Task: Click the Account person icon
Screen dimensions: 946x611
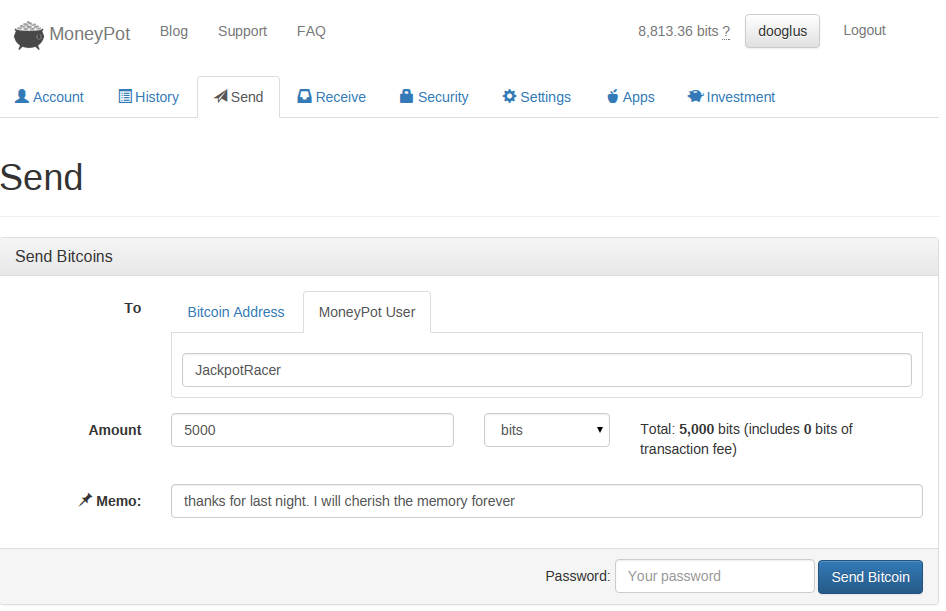Action: 22,97
